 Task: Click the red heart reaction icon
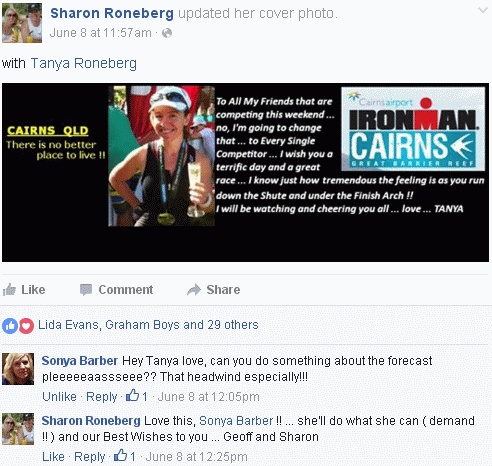click(x=26, y=326)
